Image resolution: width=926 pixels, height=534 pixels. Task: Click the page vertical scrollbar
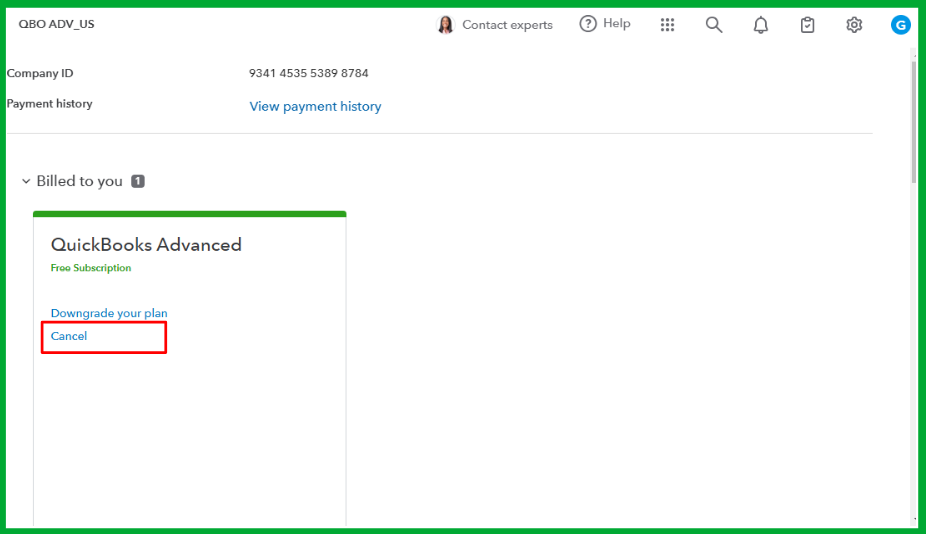[914, 121]
